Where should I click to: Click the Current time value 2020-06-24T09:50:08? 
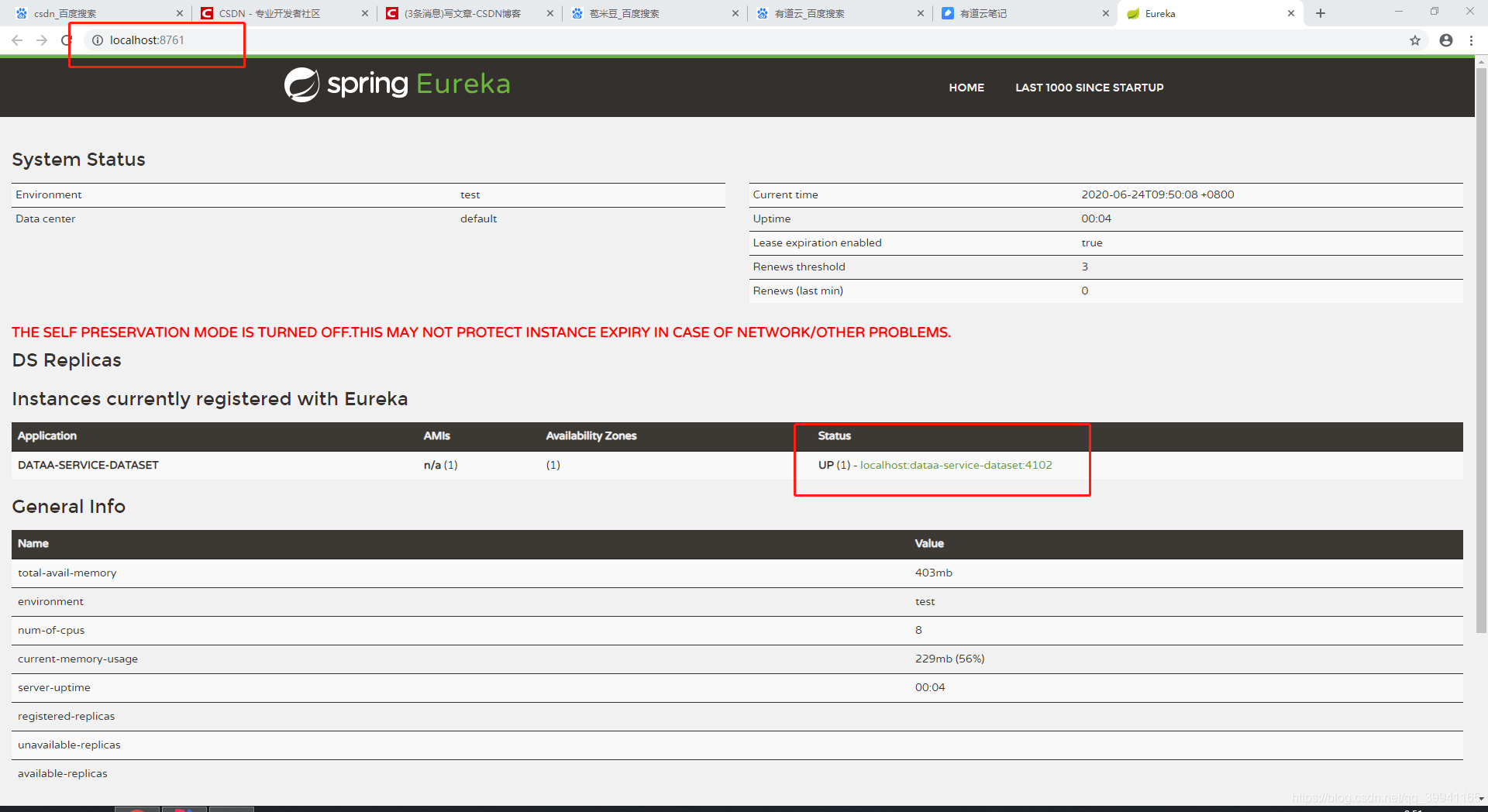click(1158, 194)
